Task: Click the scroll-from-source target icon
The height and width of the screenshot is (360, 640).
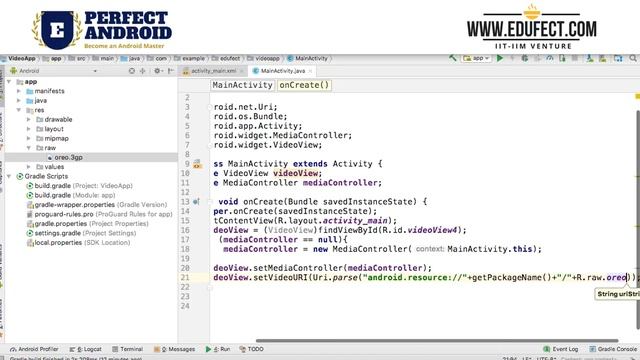Action: (x=131, y=71)
